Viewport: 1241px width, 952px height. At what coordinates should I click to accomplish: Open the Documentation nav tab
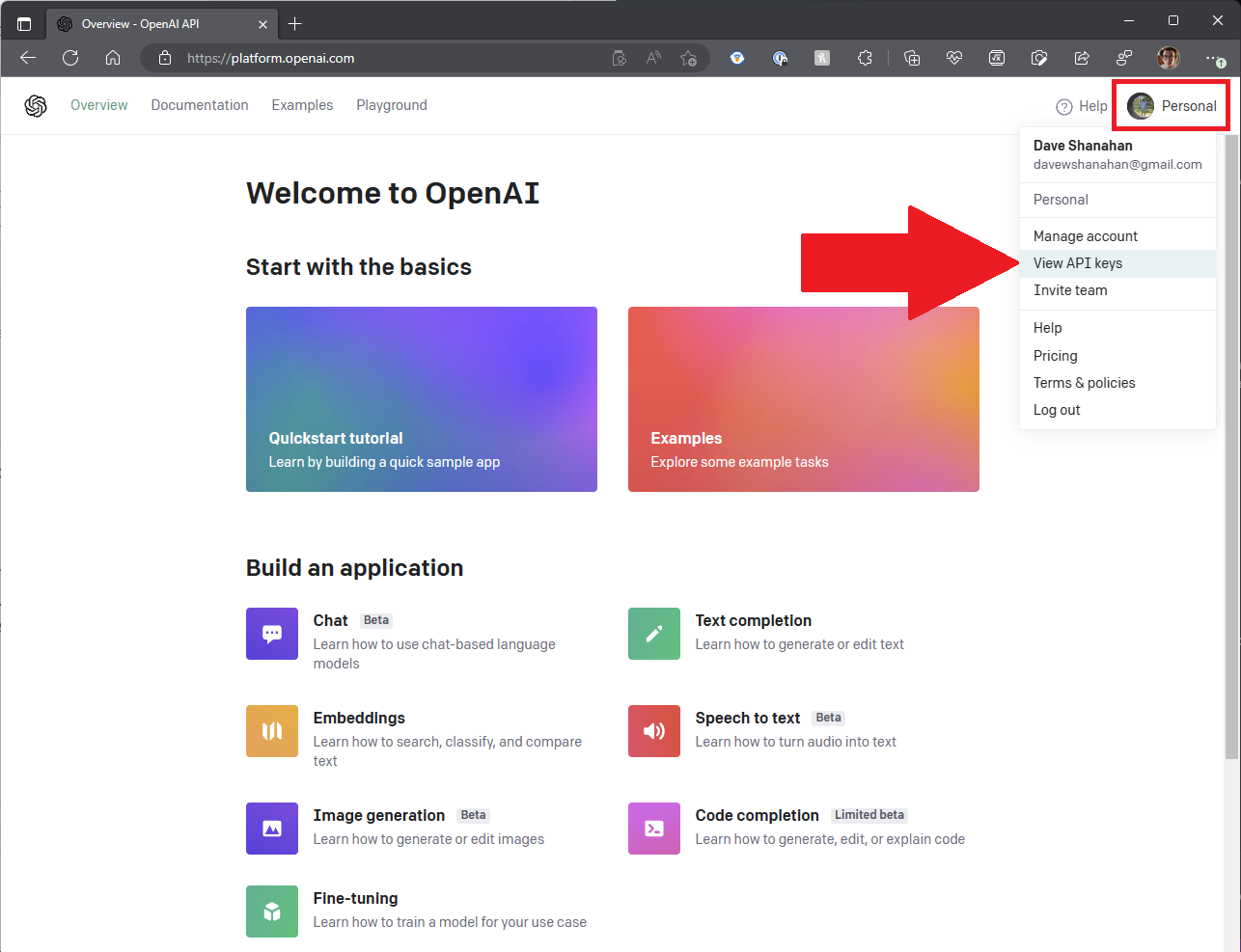click(x=200, y=105)
